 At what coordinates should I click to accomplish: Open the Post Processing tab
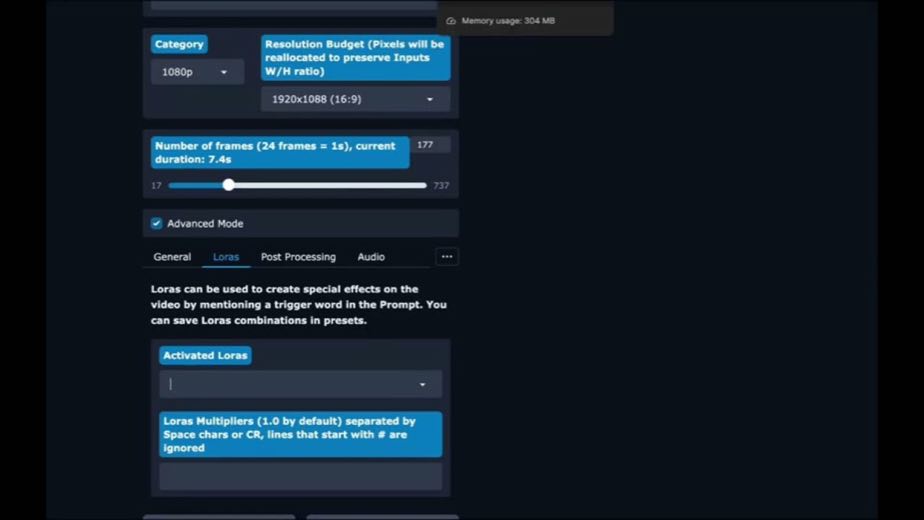click(298, 257)
